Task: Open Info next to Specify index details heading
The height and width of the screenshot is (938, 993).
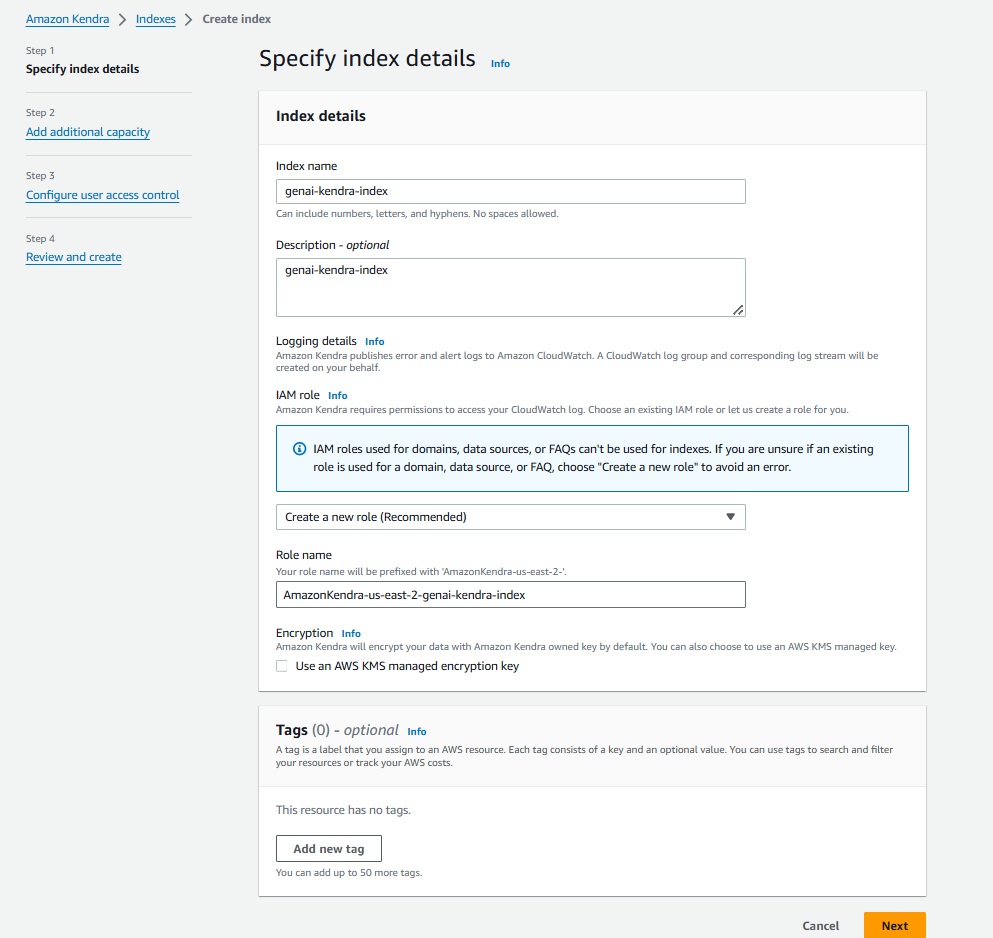Action: [499, 62]
